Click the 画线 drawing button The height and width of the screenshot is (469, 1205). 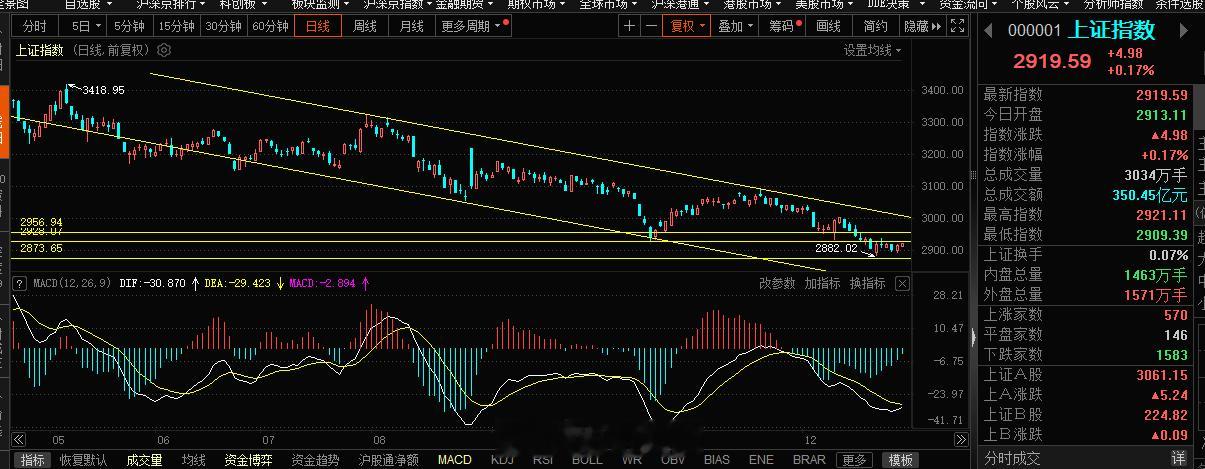[829, 26]
